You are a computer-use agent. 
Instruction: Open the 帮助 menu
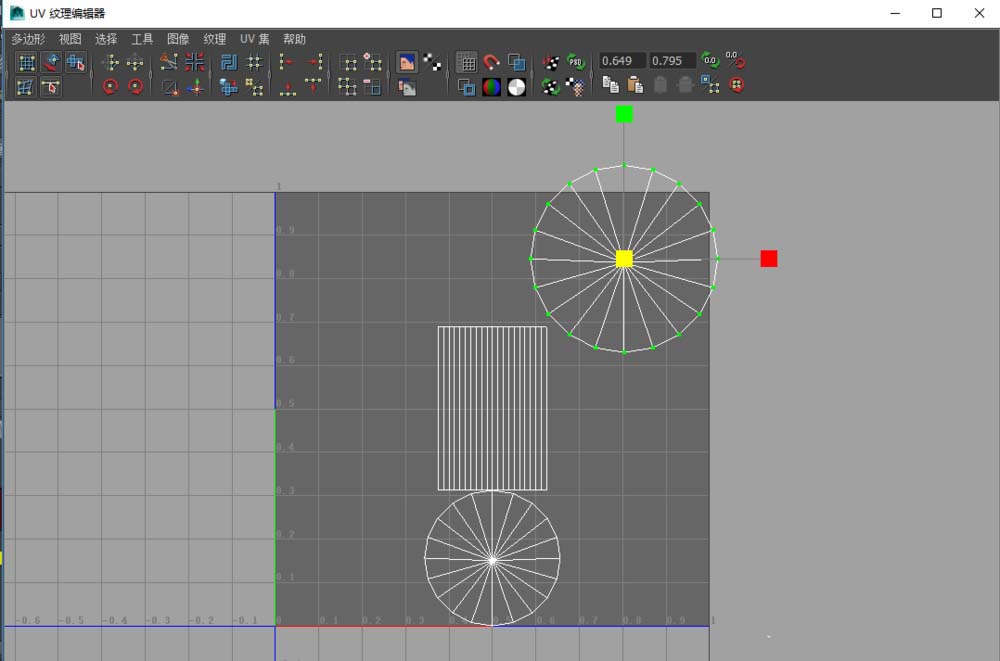click(x=294, y=39)
